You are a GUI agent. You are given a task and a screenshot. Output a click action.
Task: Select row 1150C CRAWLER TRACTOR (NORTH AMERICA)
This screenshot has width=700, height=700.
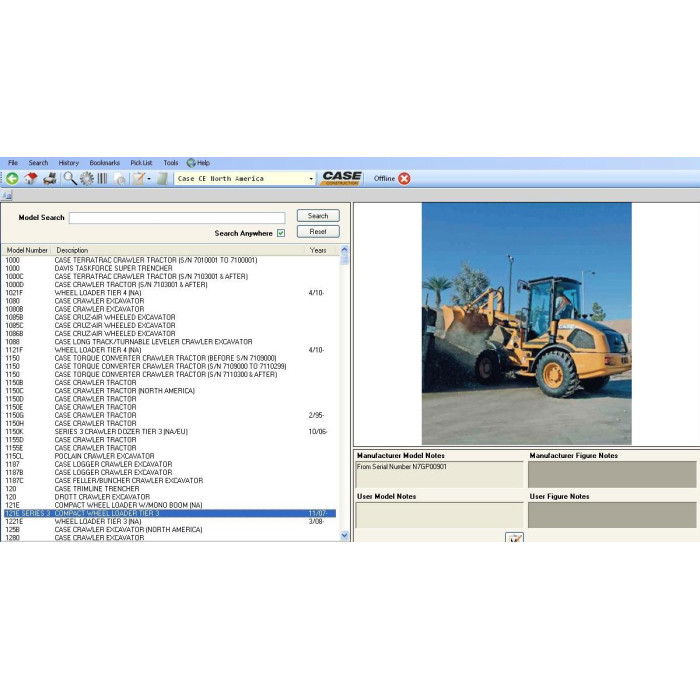[x=170, y=391]
